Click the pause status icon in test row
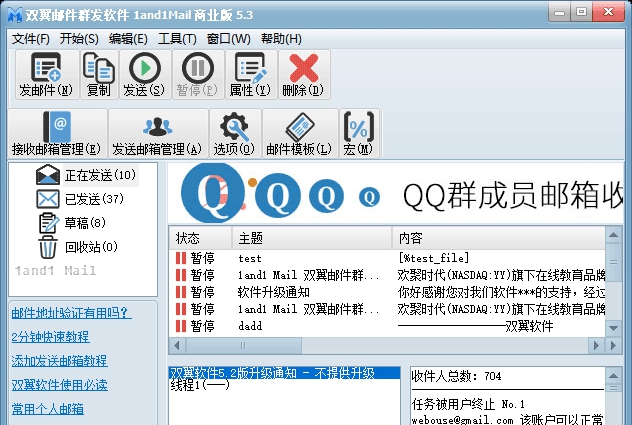The height and width of the screenshot is (425, 632). coord(181,258)
